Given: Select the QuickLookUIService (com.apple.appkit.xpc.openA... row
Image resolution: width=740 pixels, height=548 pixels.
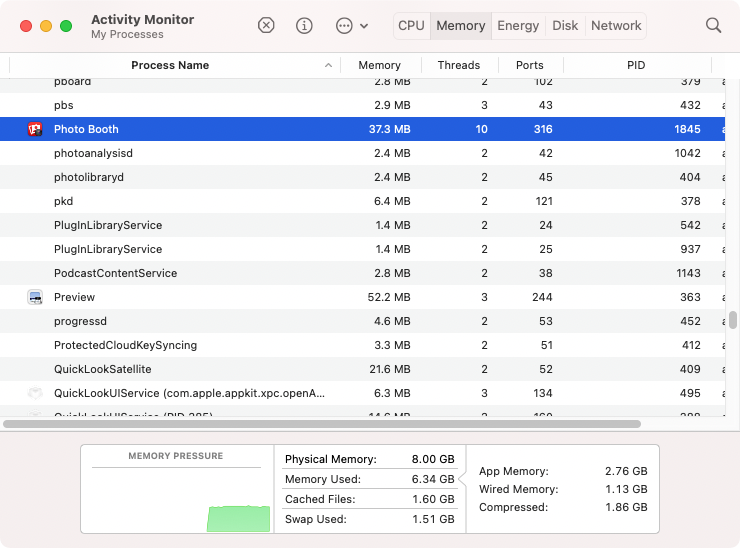Looking at the screenshot, I should click(x=362, y=393).
